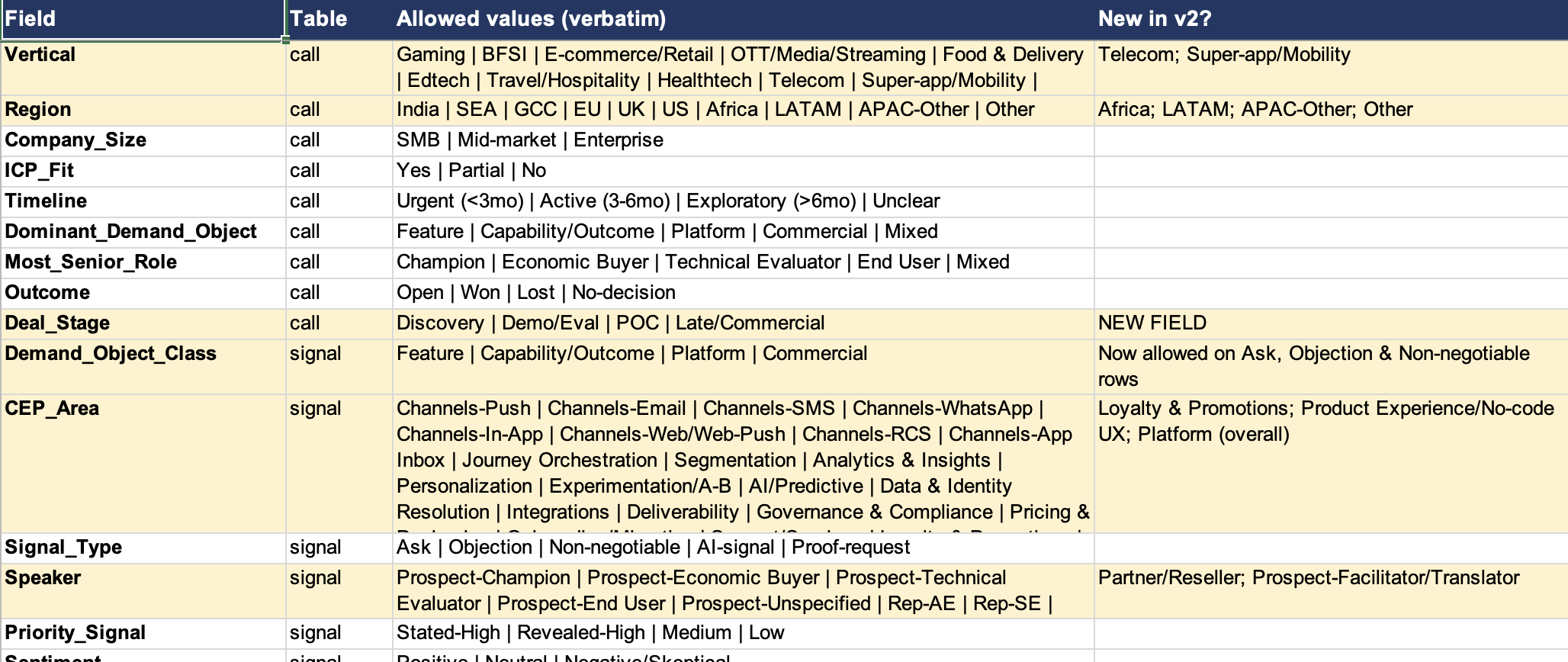Screen dimensions: 1568x662
Task: Select cell starting 'Gaming | BFSI | E-commerce/Retail'
Action: pyautogui.click(x=744, y=68)
